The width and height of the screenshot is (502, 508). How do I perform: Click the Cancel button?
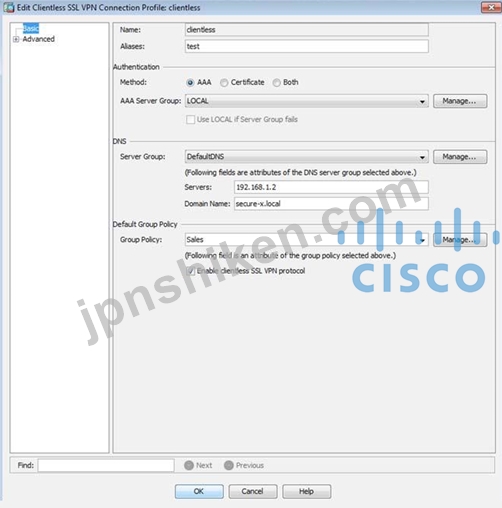(x=253, y=491)
